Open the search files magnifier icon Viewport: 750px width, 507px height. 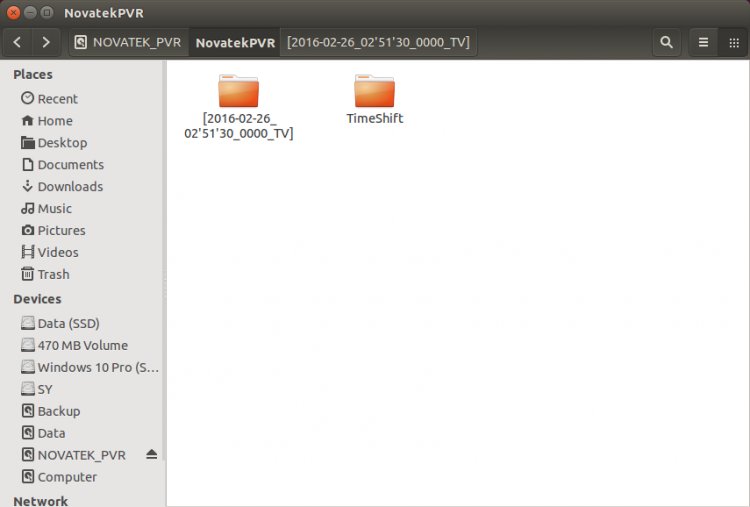(666, 42)
